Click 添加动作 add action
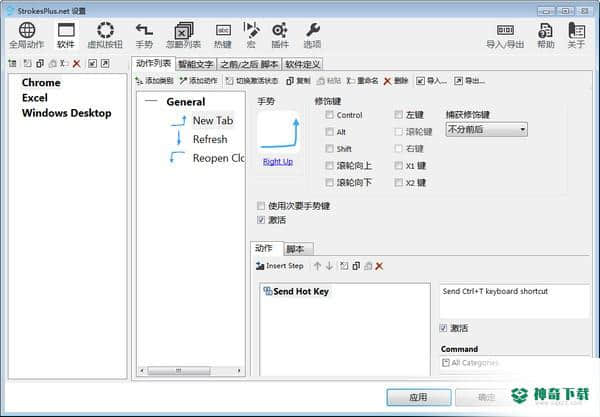 pos(199,81)
